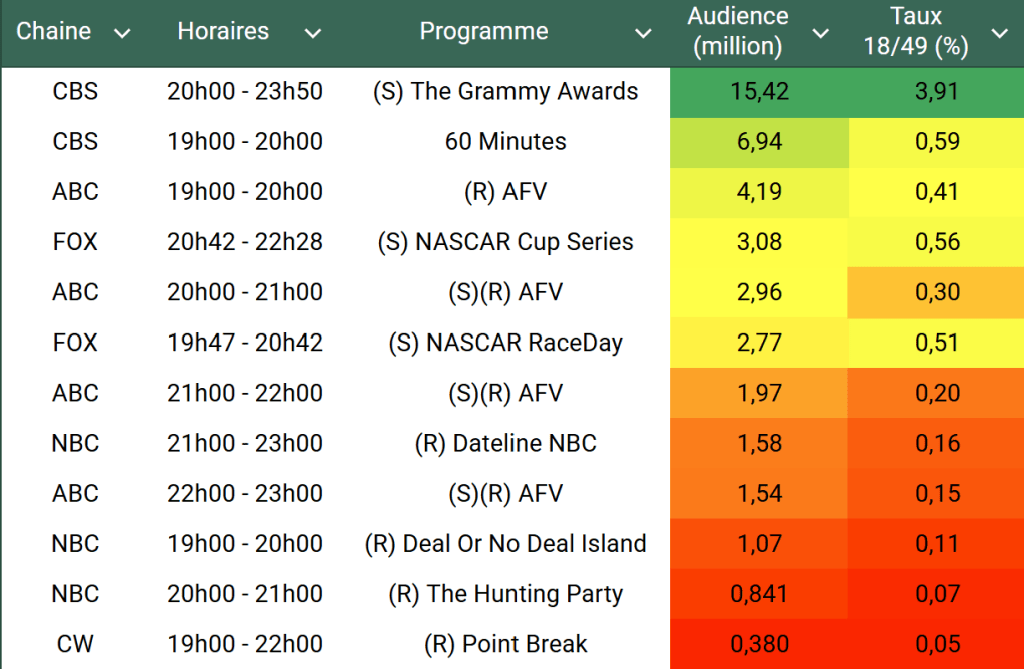This screenshot has width=1024, height=669.
Task: Select The Grammy Awards programme cell
Action: [x=505, y=92]
